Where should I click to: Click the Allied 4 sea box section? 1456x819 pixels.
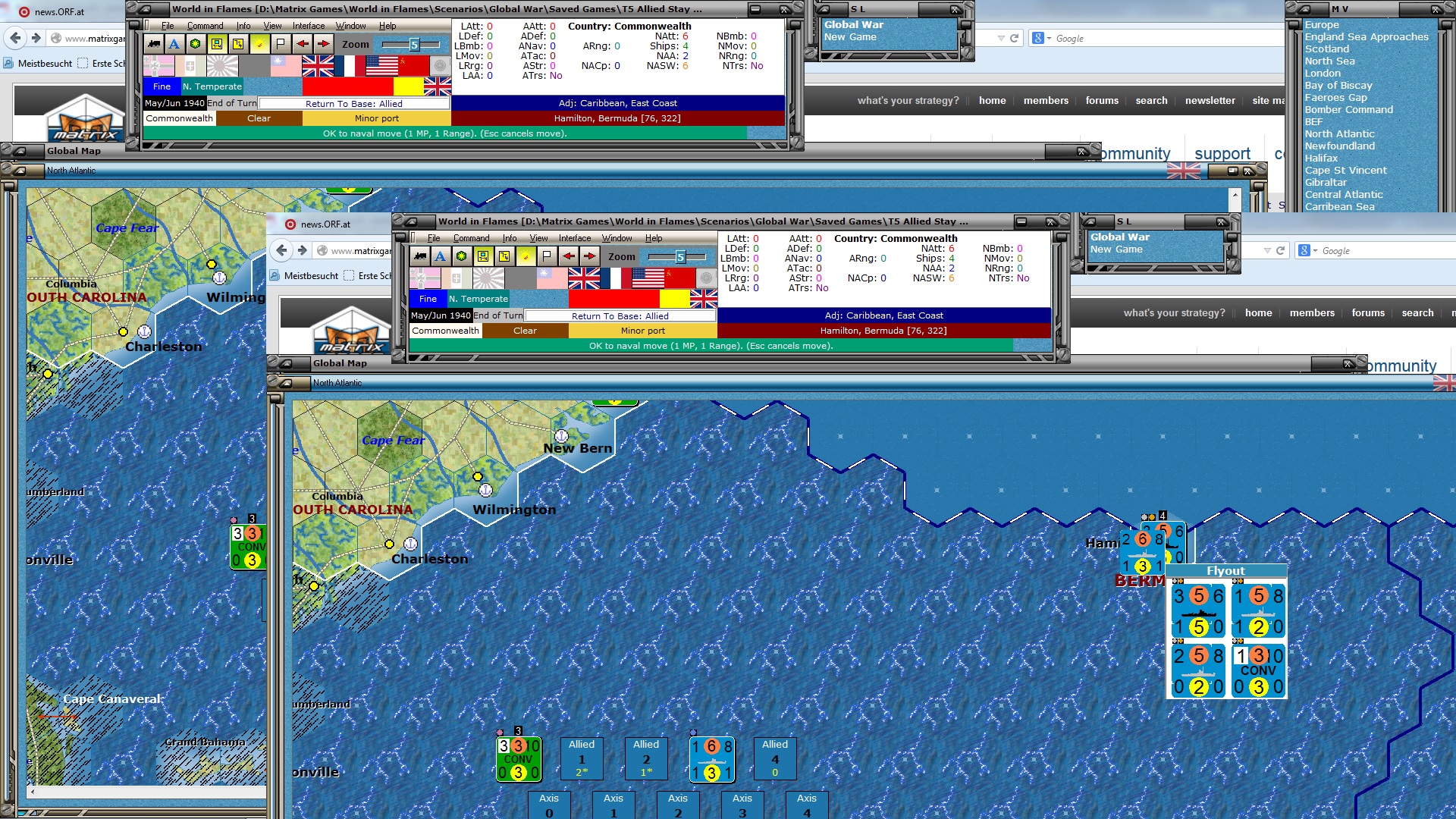tap(775, 758)
